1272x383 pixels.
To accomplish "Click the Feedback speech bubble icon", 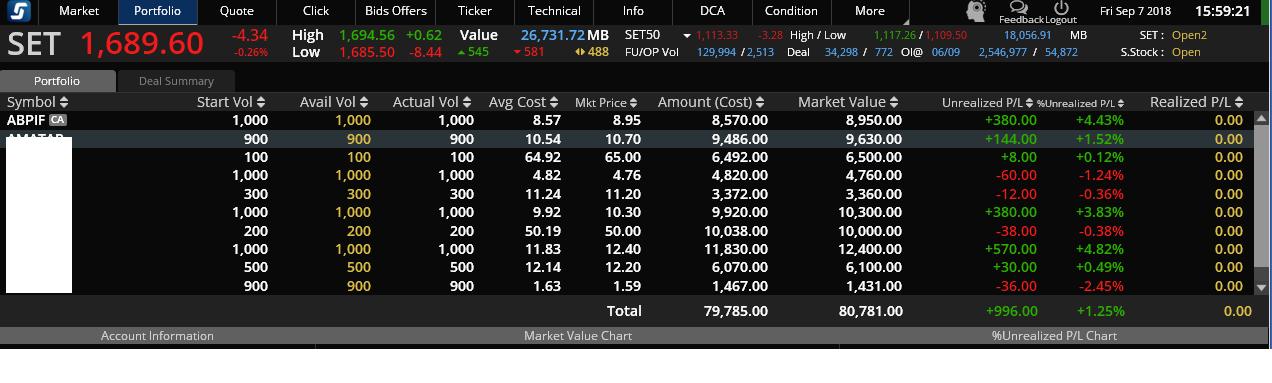I will (x=1019, y=8).
